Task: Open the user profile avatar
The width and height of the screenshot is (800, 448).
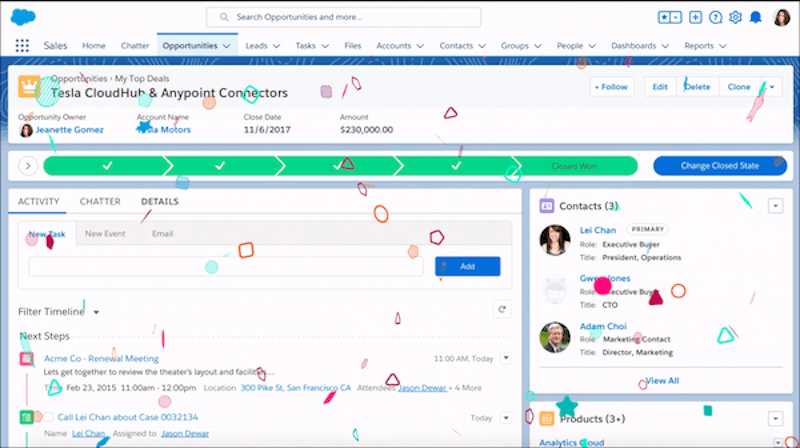Action: pyautogui.click(x=781, y=18)
